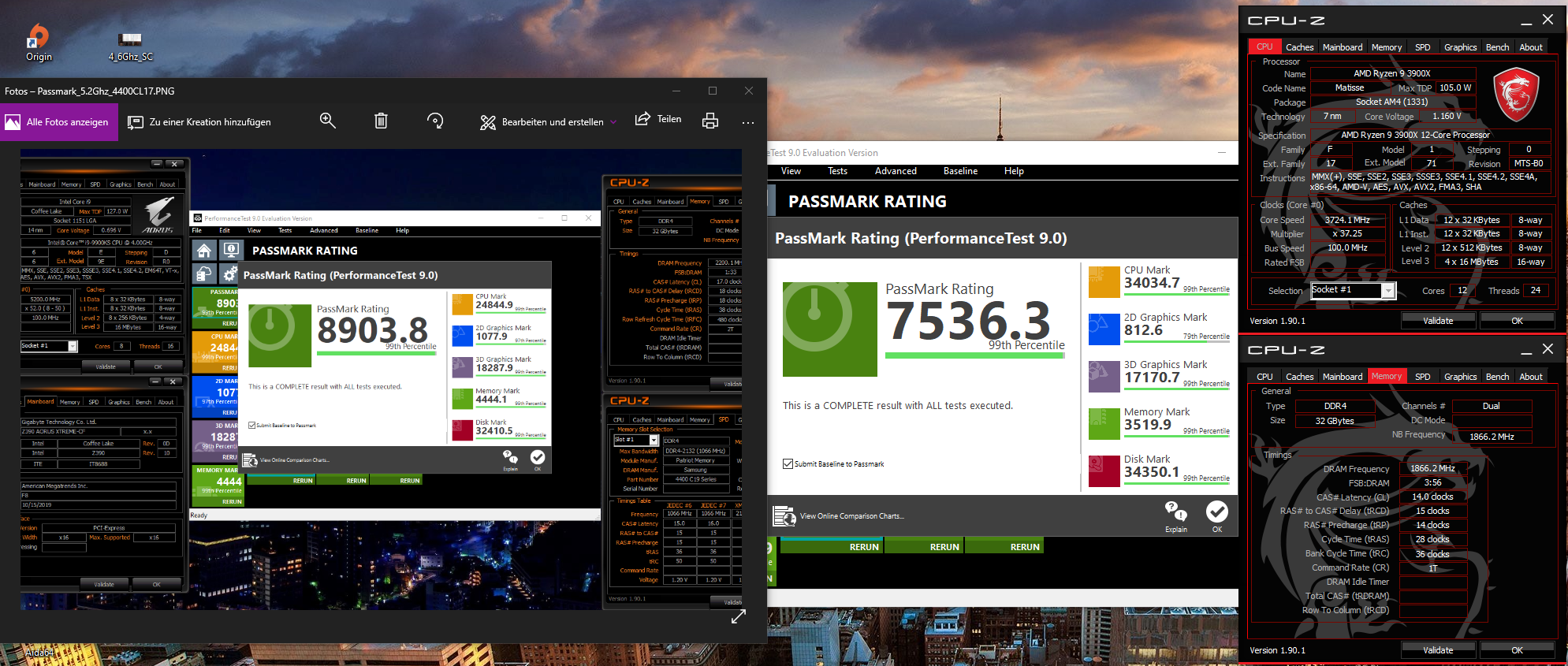Open About tab in upper CPU-Z
The width and height of the screenshot is (1568, 666).
point(1531,47)
